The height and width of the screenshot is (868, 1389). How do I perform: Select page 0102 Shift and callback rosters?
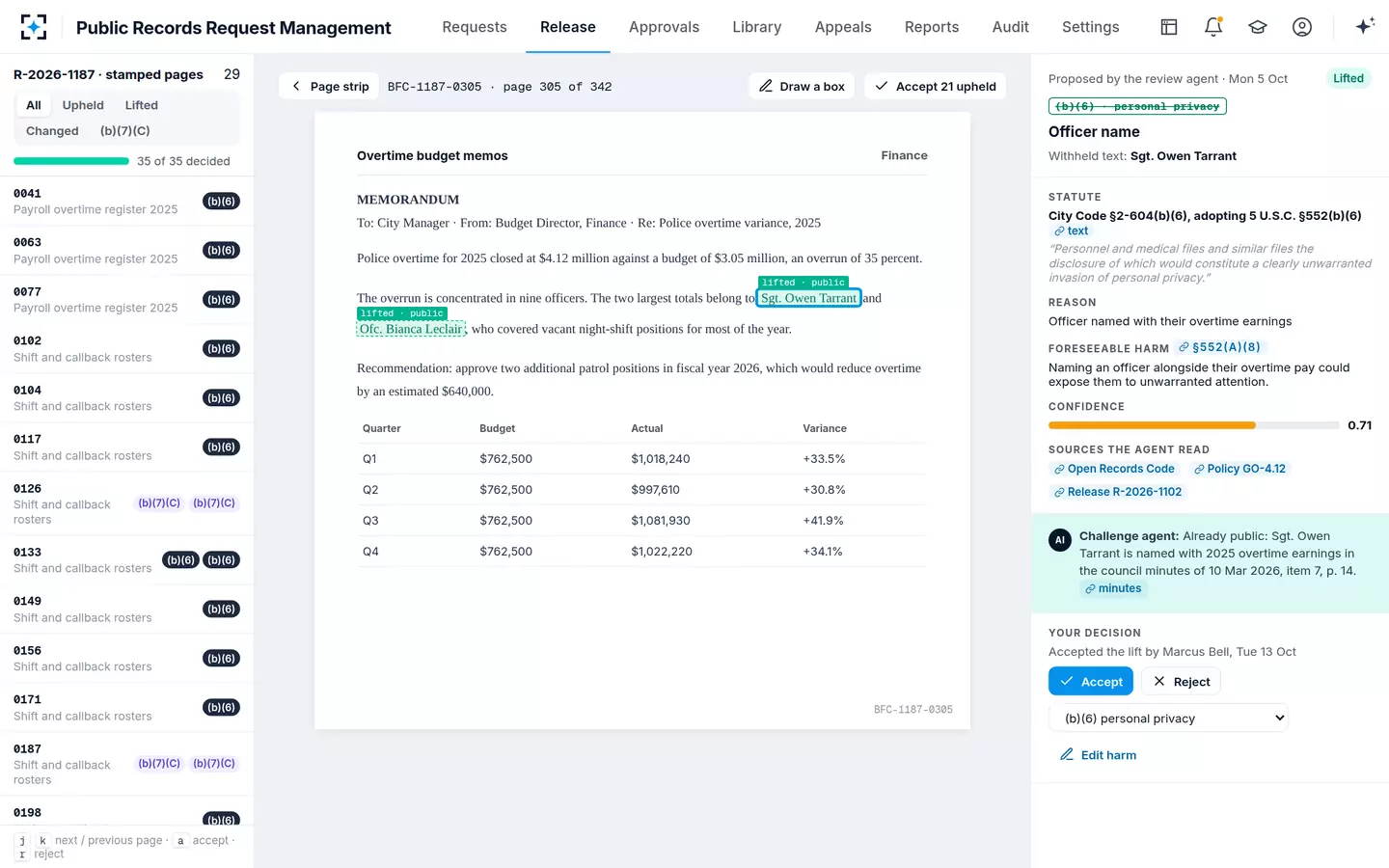(x=126, y=349)
